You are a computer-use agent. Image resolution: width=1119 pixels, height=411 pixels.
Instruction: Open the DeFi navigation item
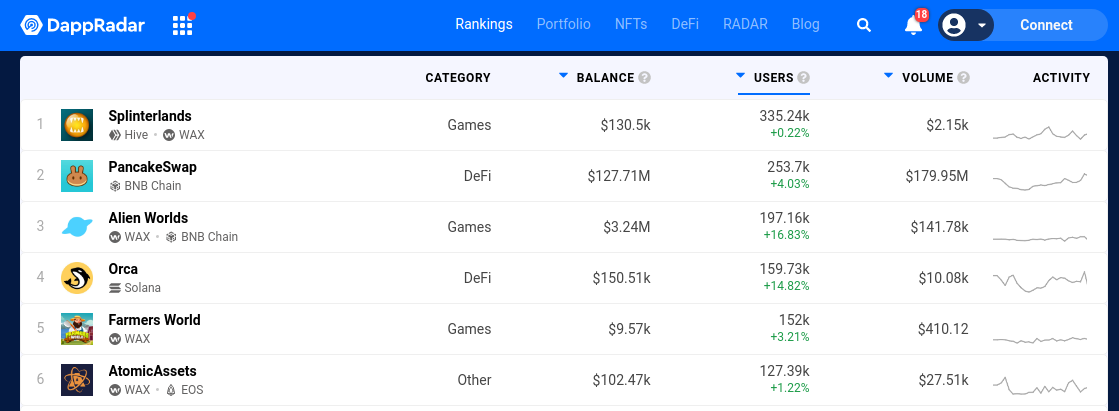point(685,24)
